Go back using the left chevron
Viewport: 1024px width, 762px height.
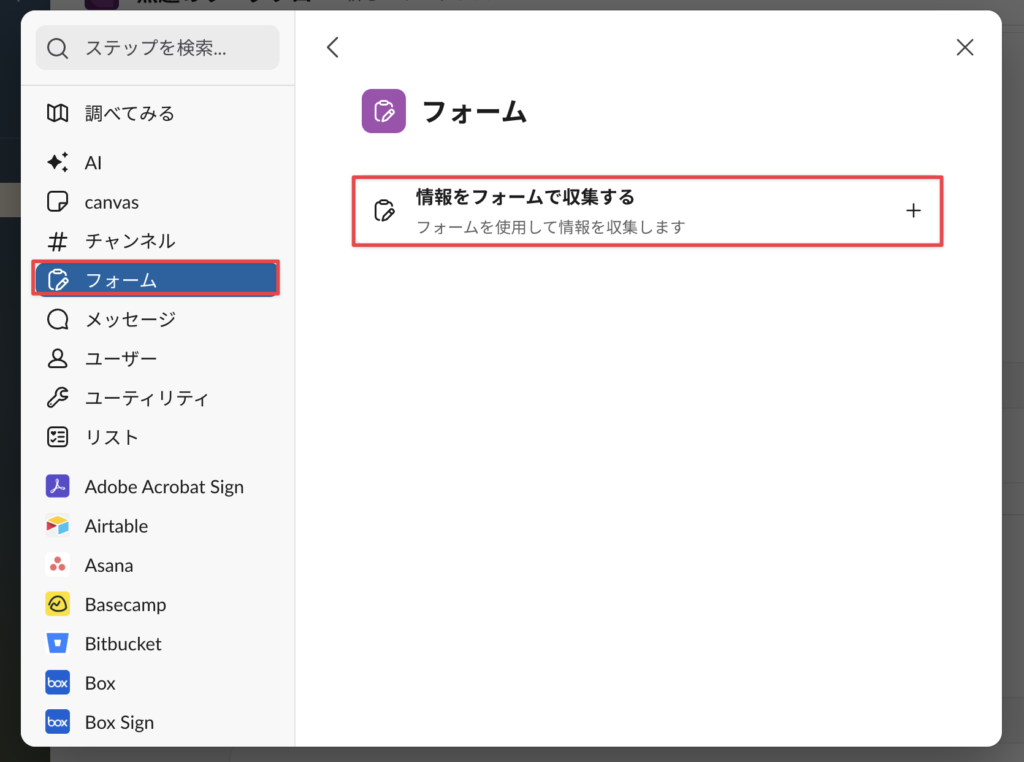coord(333,47)
